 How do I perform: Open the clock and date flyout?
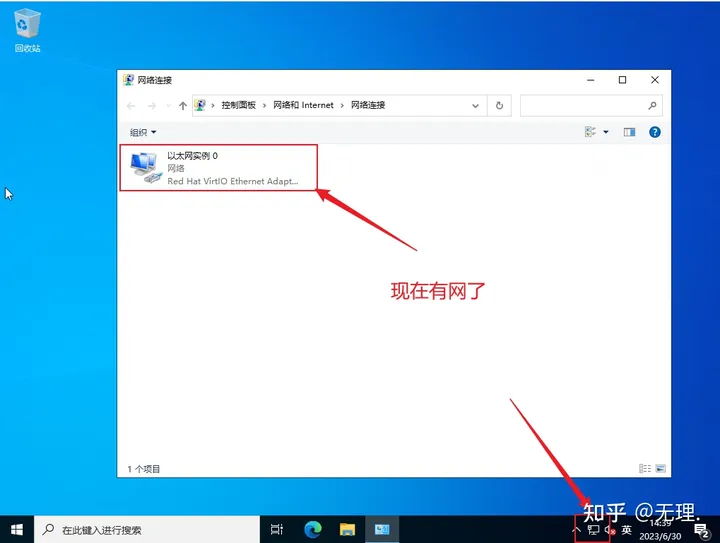[660, 530]
